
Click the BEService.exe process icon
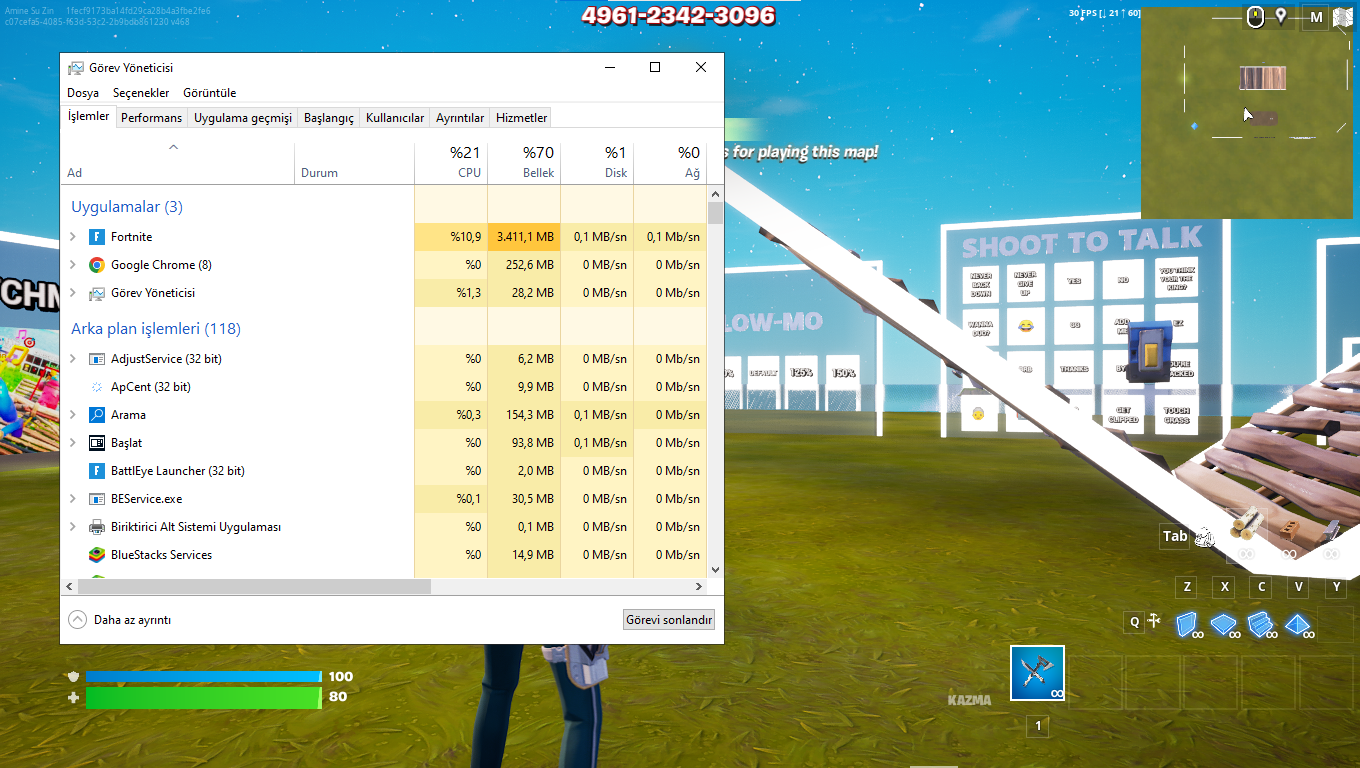pos(97,499)
